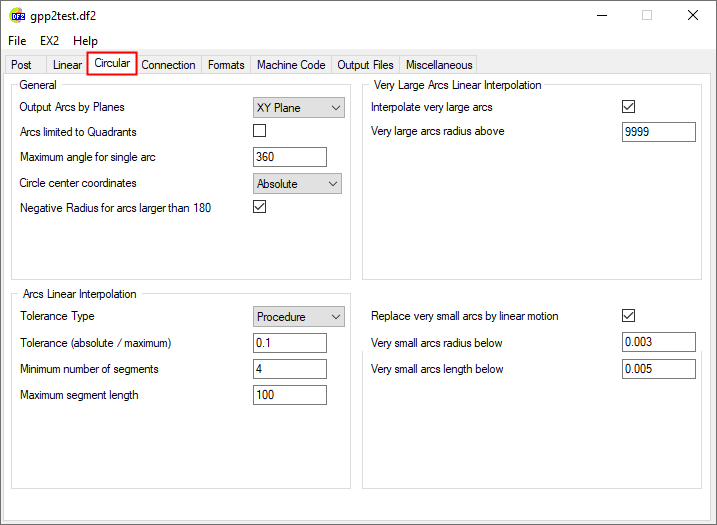Minimize the gpp2test.df2 window
717x525 pixels.
(601, 16)
